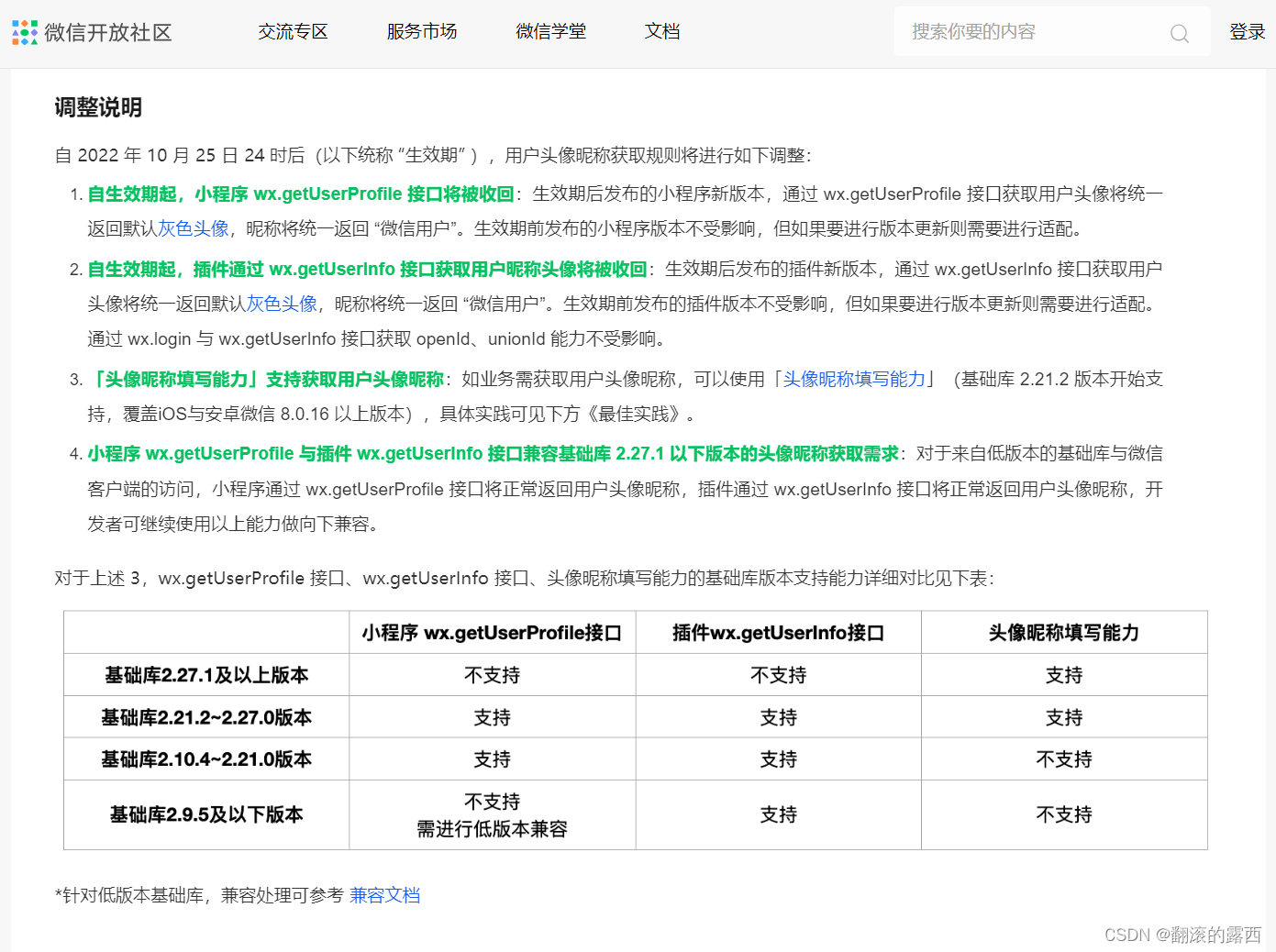Click the 登录 button
The width and height of the screenshot is (1276, 952).
click(1248, 31)
